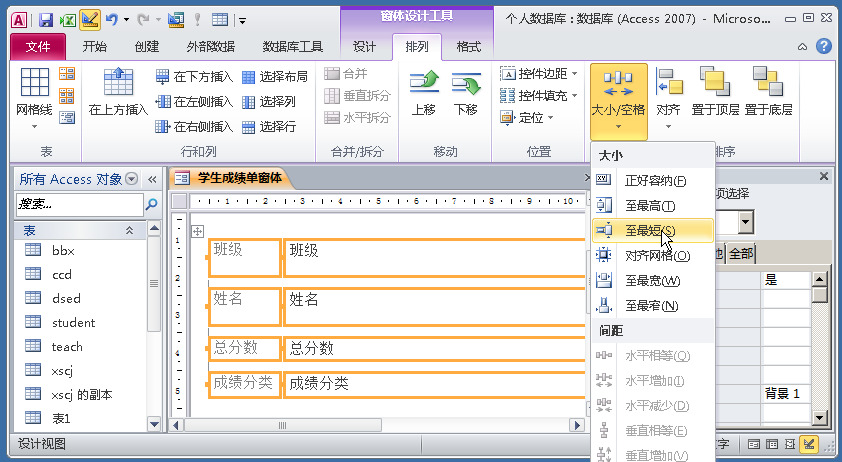
Task: Open the student table
Action: click(81, 322)
